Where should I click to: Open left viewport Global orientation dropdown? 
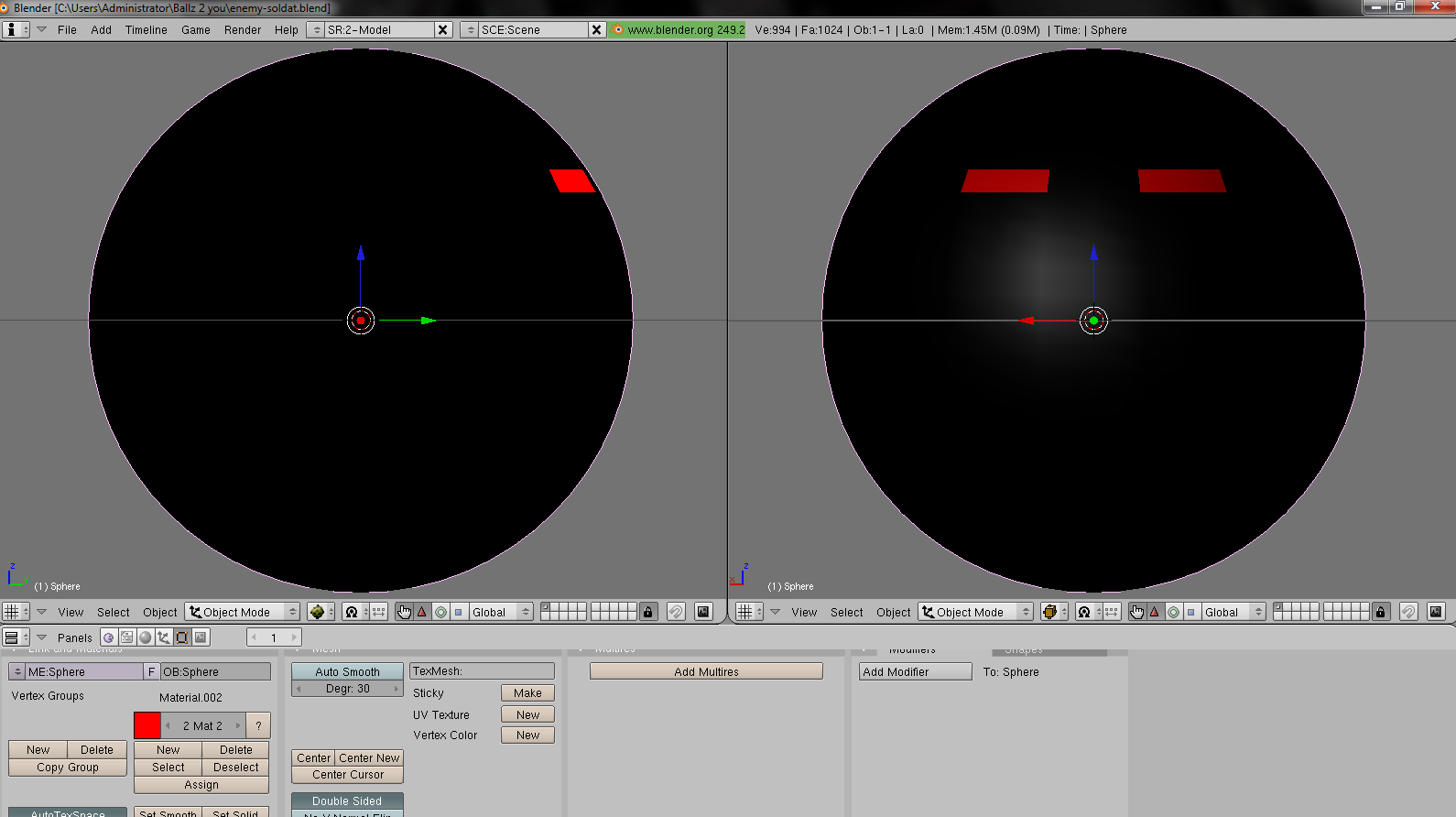501,612
